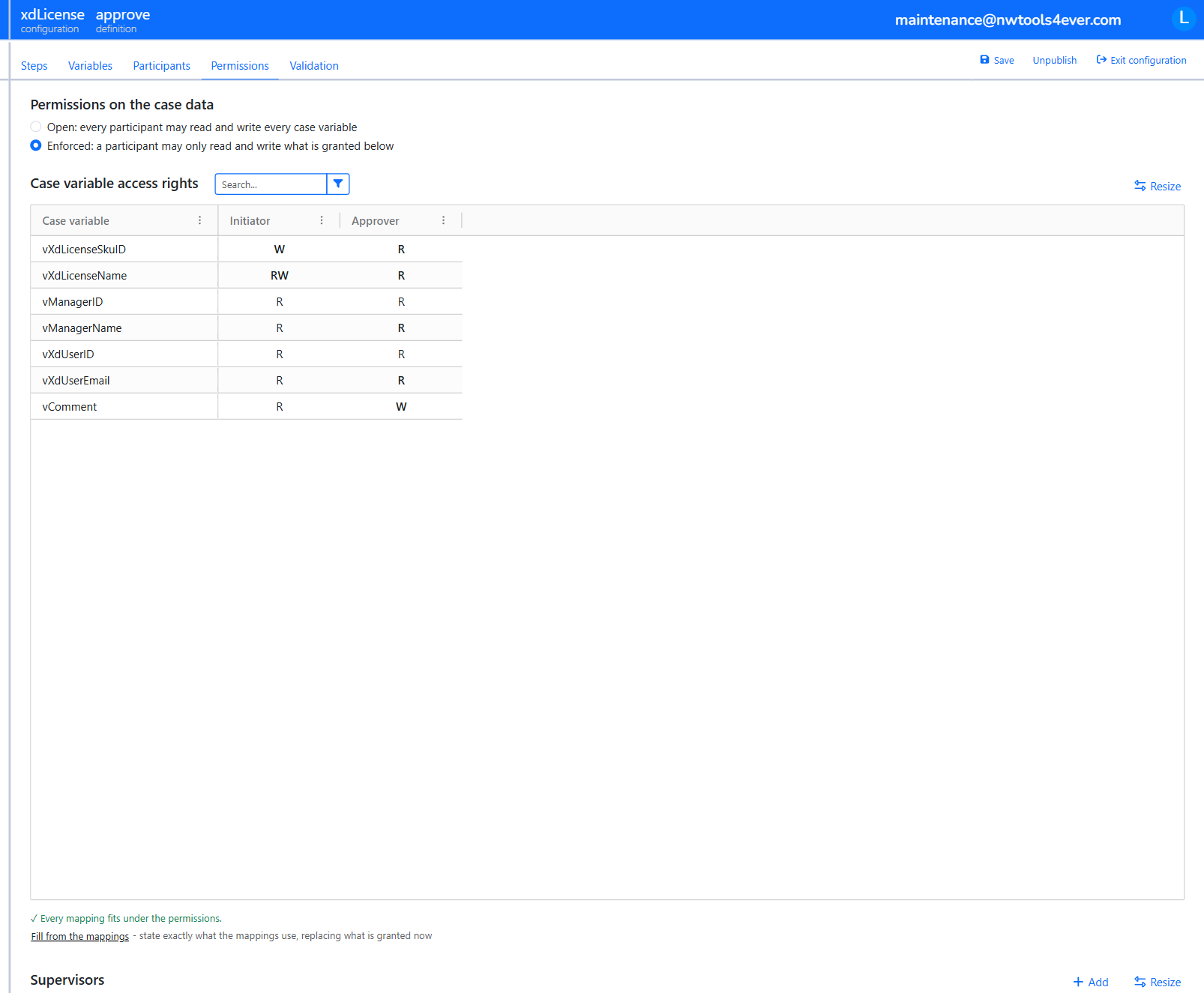This screenshot has height=993, width=1204.
Task: Select the Open permissions radio option
Action: pyautogui.click(x=36, y=127)
